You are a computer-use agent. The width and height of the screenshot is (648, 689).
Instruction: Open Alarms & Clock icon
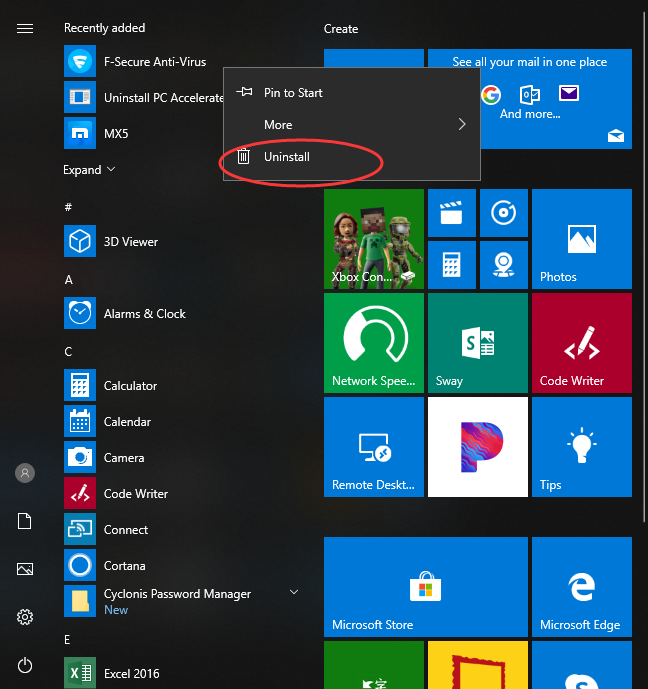[80, 313]
